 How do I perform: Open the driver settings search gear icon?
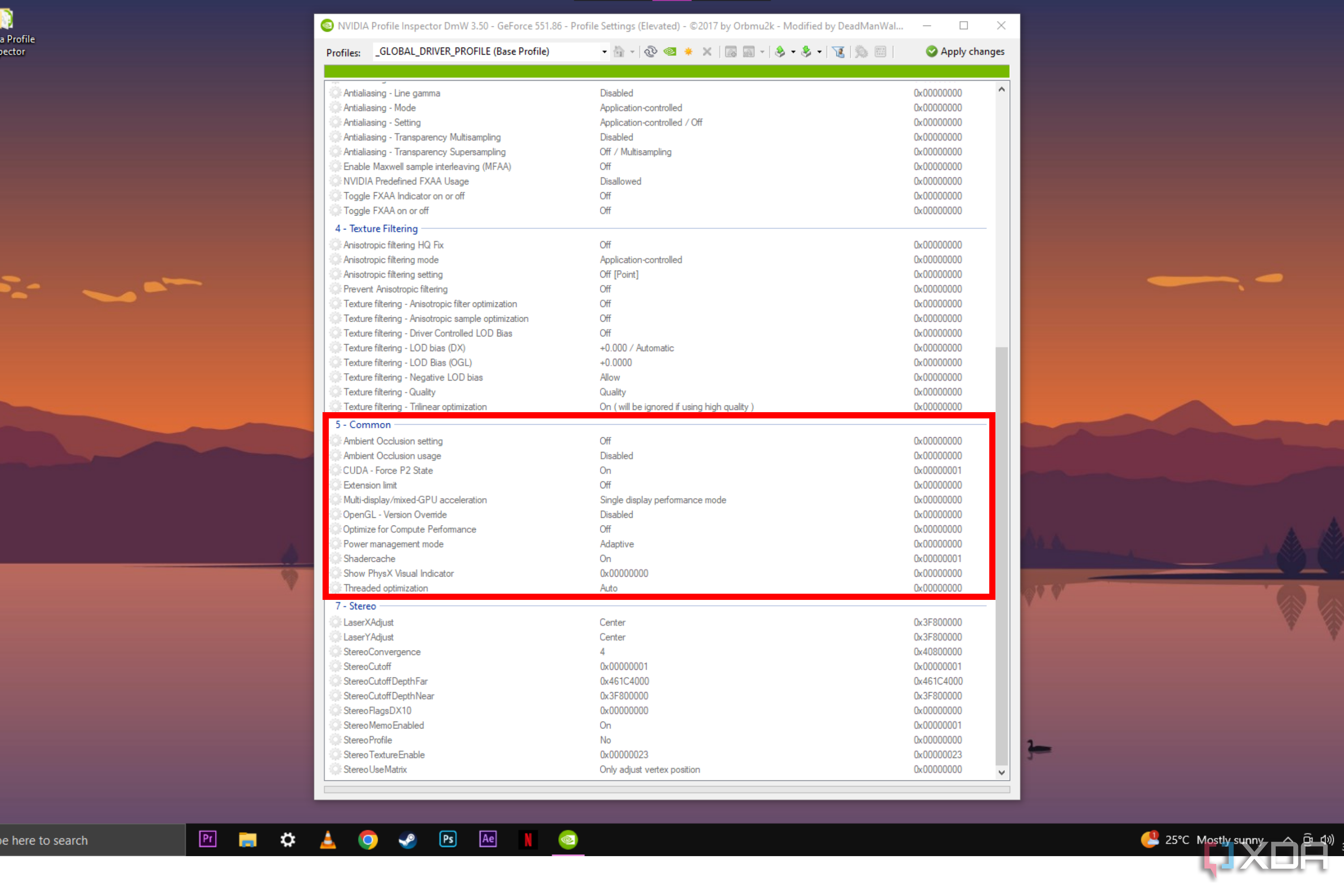[x=861, y=52]
